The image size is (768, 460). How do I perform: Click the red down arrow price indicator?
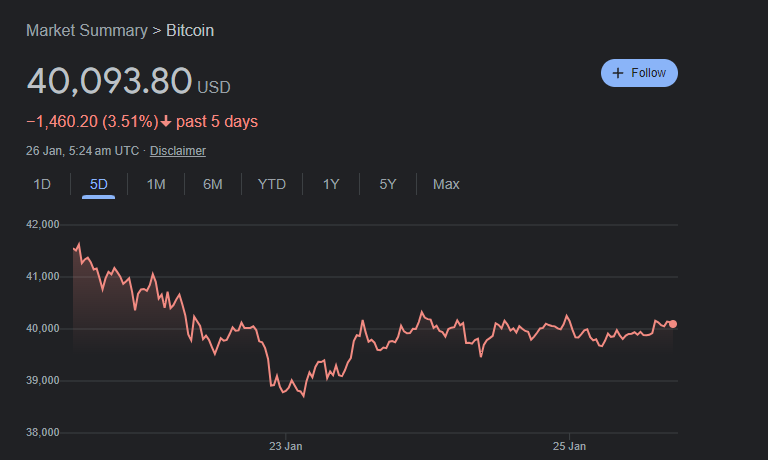point(166,122)
